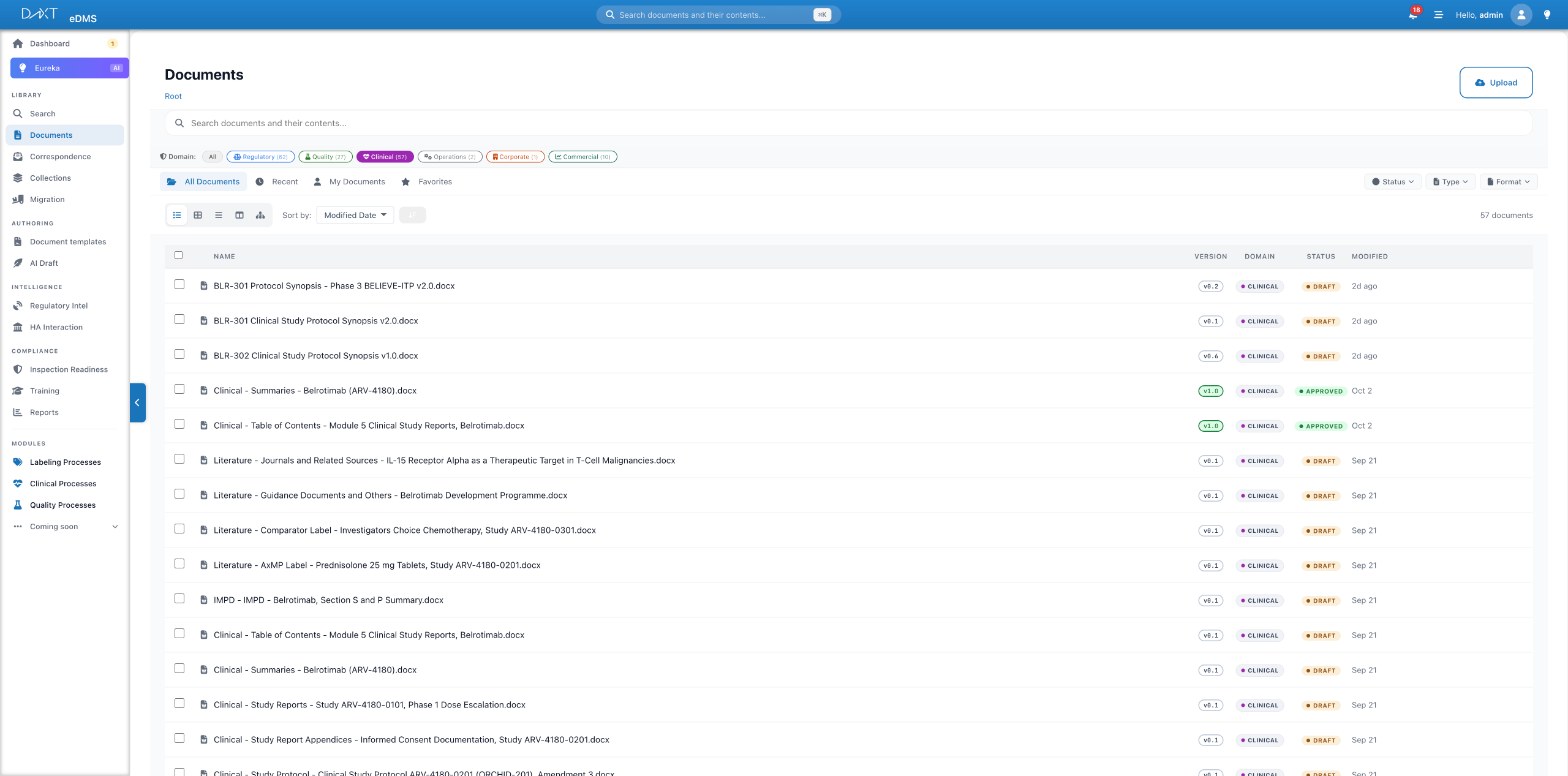
Task: Open Regulatory Intel in the sidebar
Action: [x=65, y=305]
